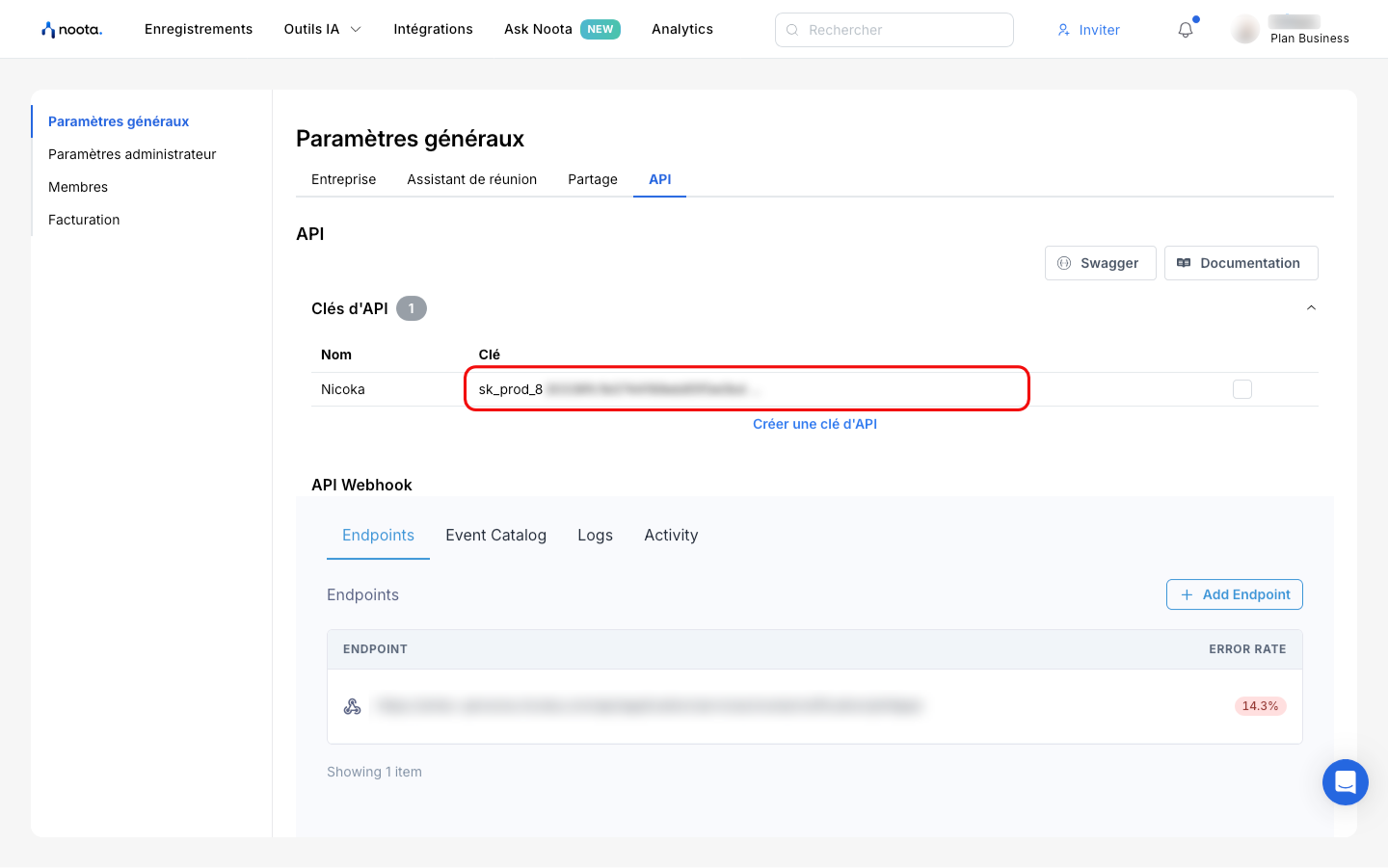Go to Analytics in top navigation
1388x868 pixels.
coord(681,29)
